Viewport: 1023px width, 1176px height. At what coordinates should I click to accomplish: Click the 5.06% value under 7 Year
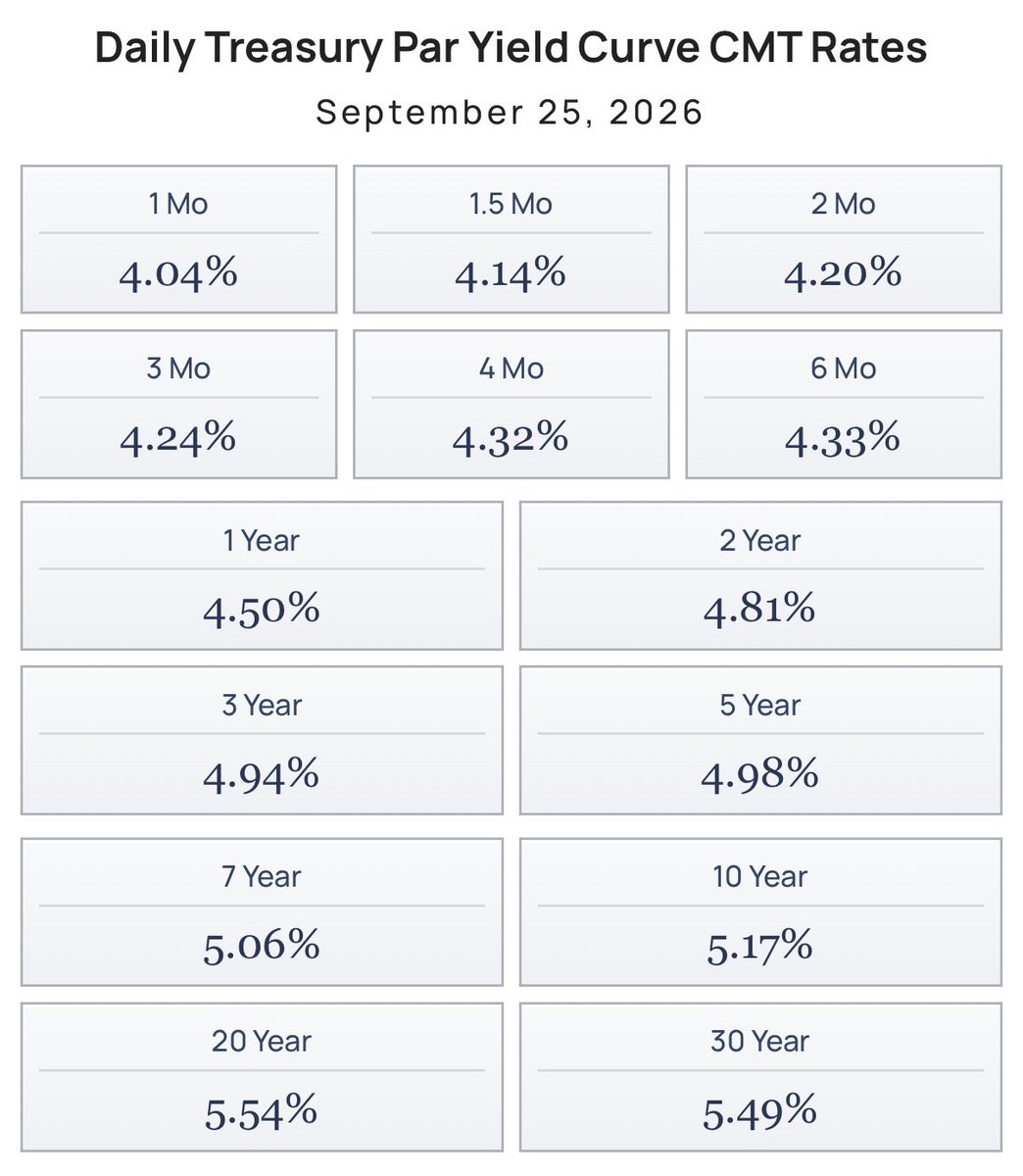pyautogui.click(x=262, y=946)
